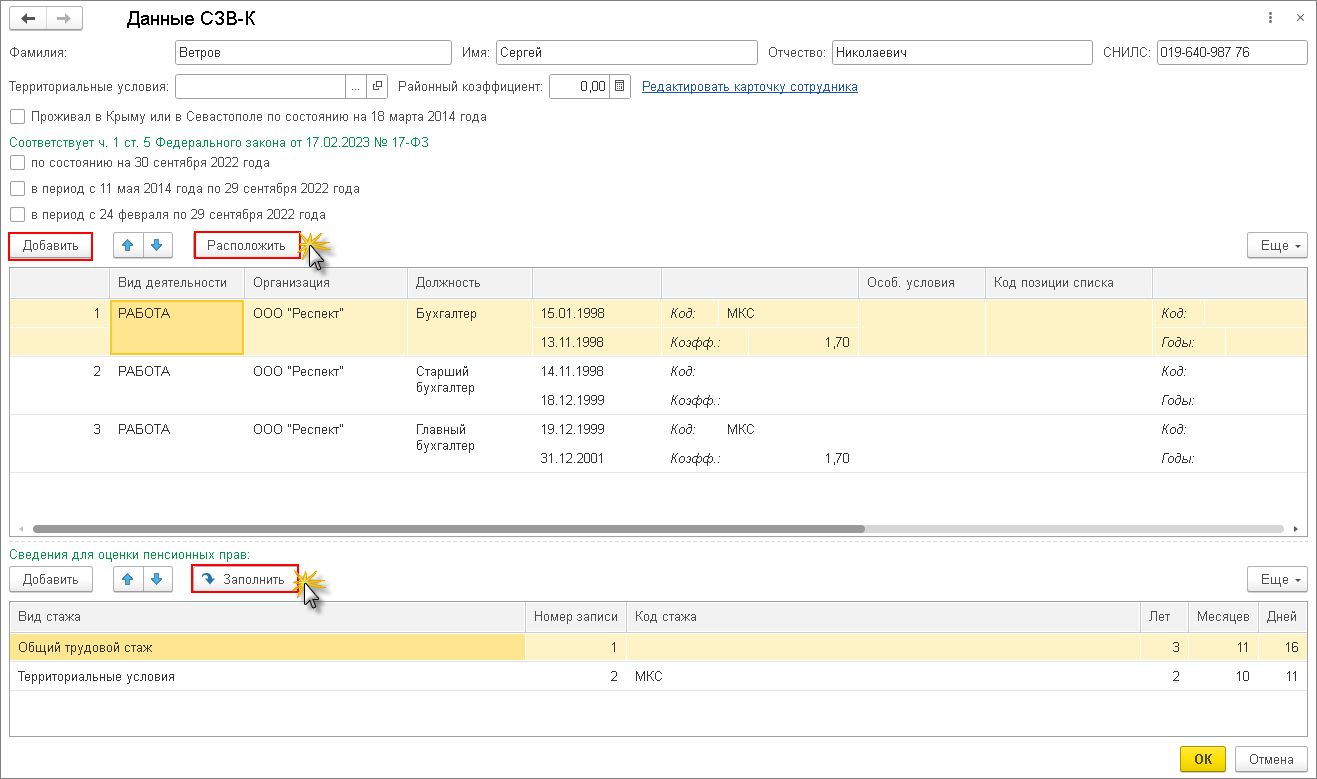Click the Расположить button
The height and width of the screenshot is (779, 1317).
[x=246, y=245]
